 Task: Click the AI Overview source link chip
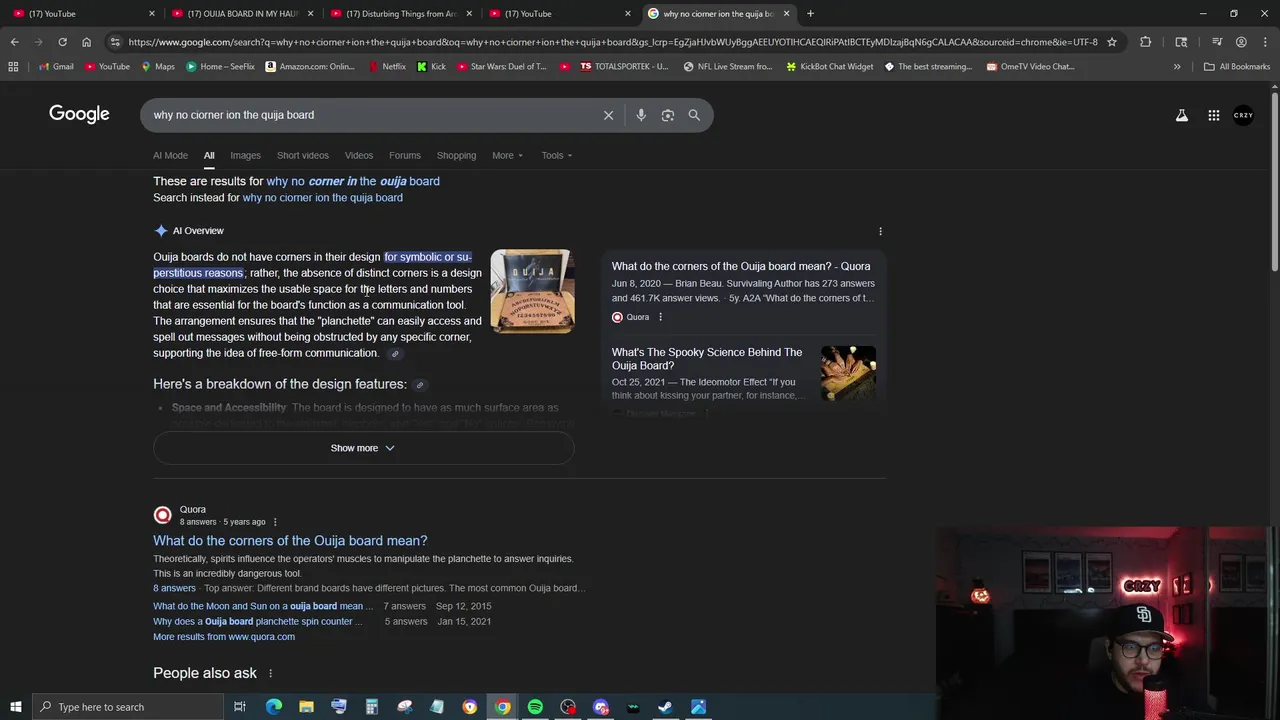click(x=395, y=354)
